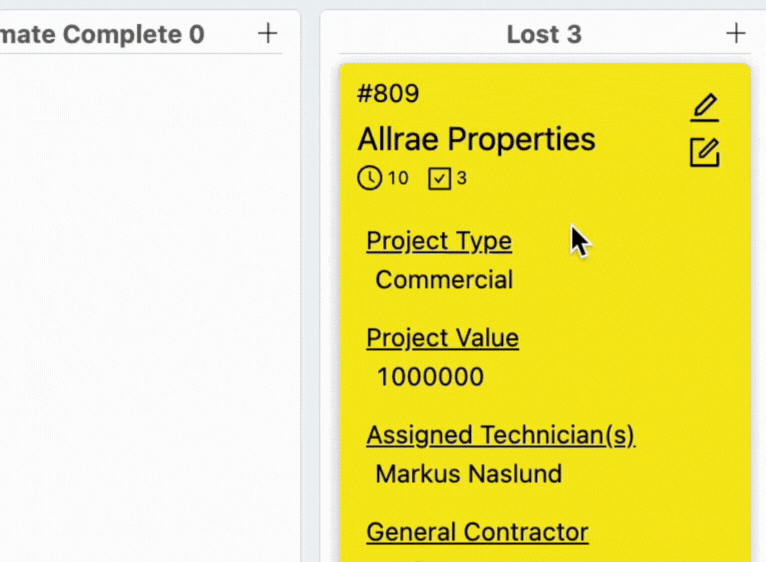Click the clock icon on Allrae Properties card

point(369,178)
